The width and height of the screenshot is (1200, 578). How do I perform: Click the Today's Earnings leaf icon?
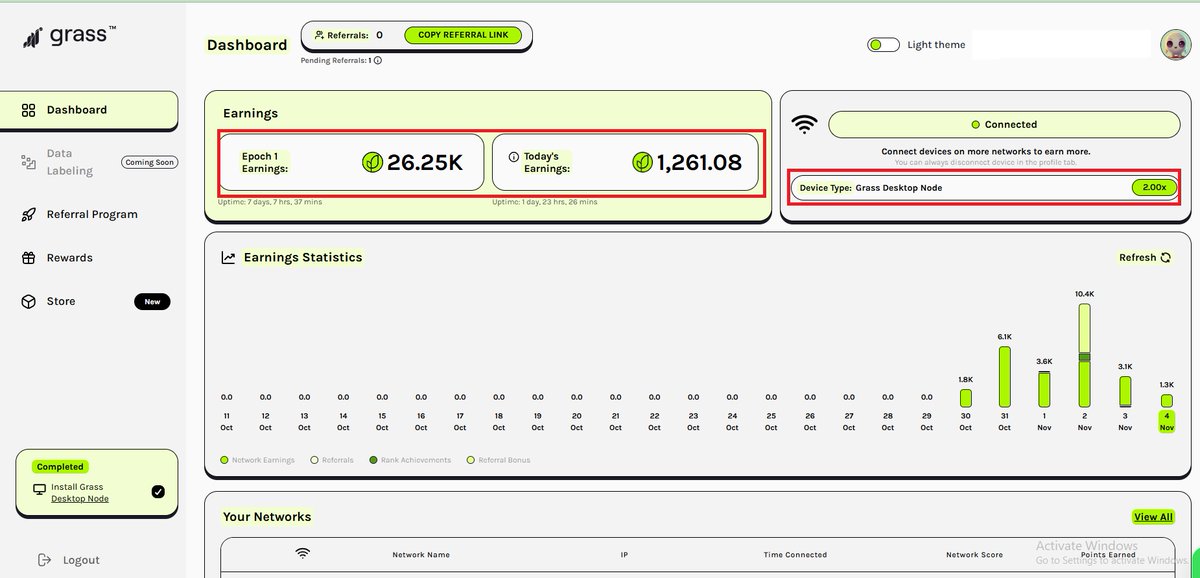pyautogui.click(x=642, y=162)
